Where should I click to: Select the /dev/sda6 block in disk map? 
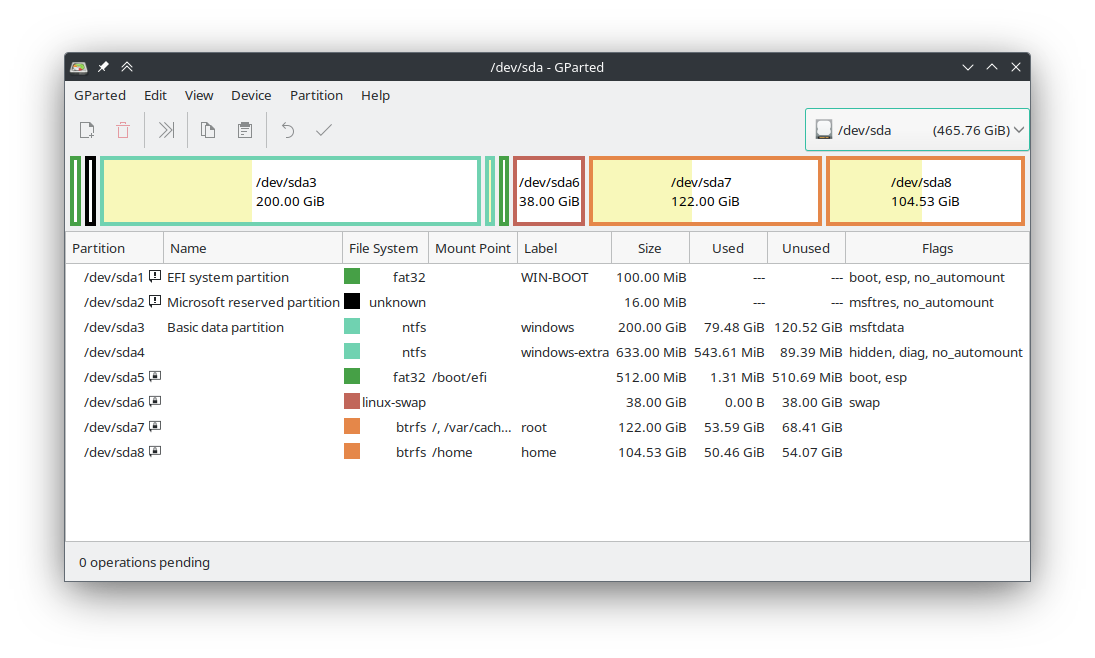pyautogui.click(x=549, y=191)
